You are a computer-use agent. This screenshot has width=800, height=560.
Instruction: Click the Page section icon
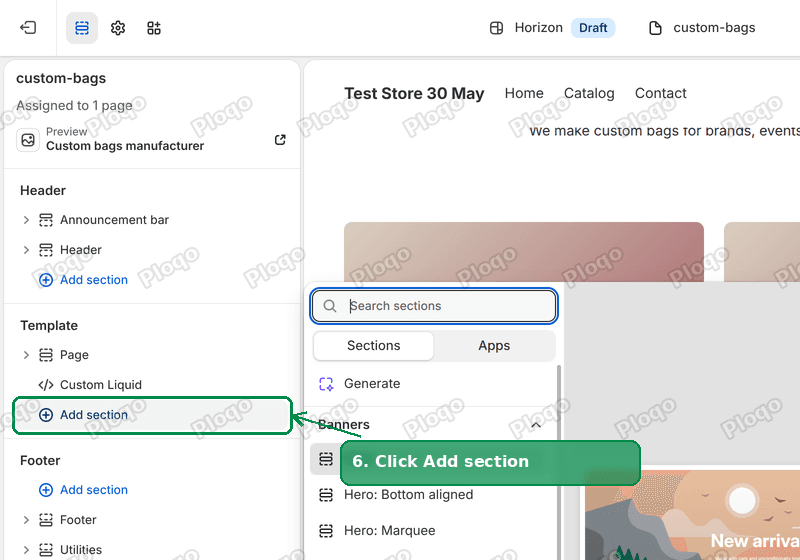[x=46, y=355]
